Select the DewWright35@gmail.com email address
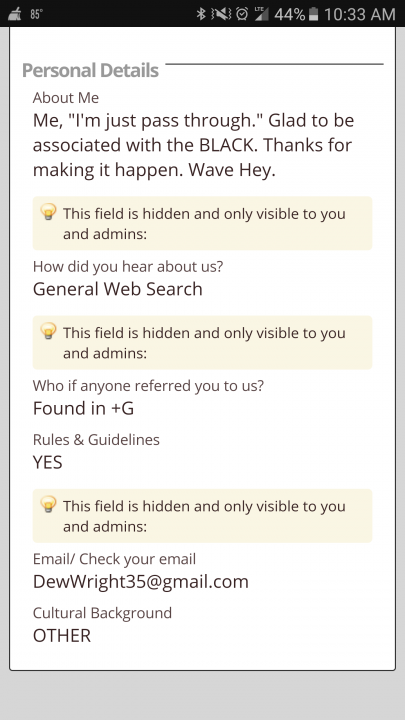The height and width of the screenshot is (720, 405). click(141, 582)
